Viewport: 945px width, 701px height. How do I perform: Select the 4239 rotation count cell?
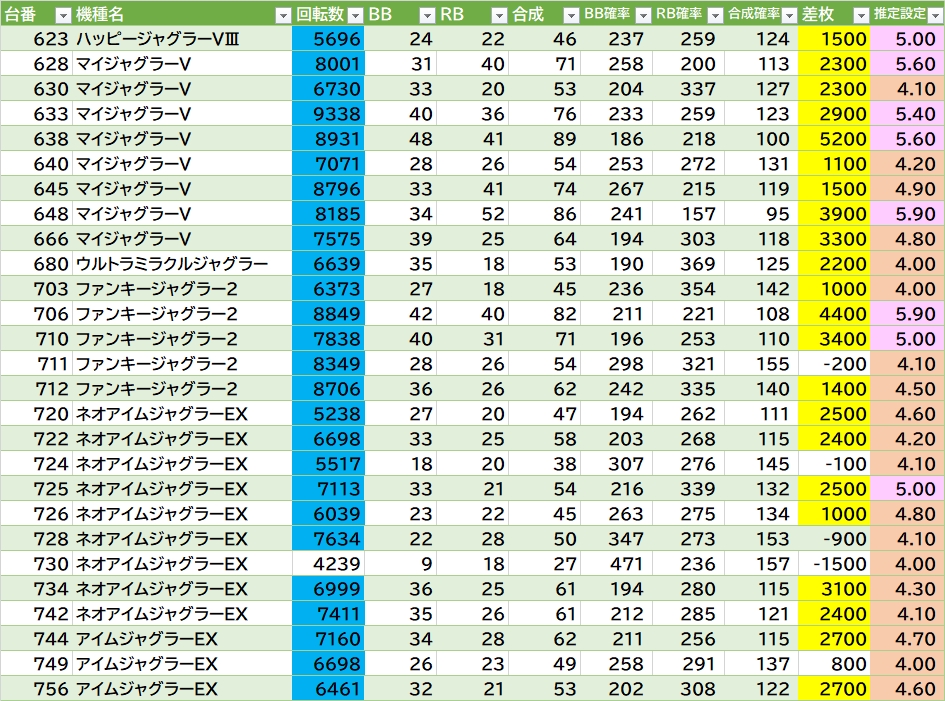point(328,564)
